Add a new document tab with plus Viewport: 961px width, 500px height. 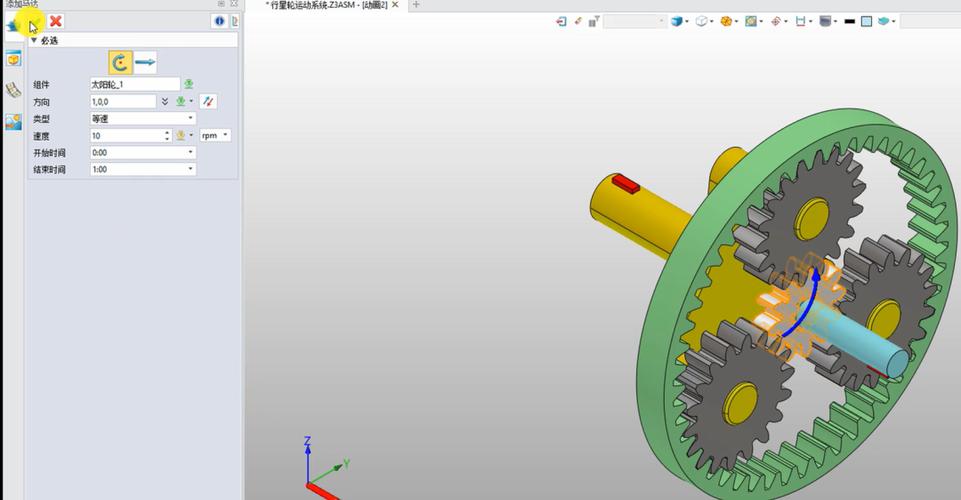416,5
